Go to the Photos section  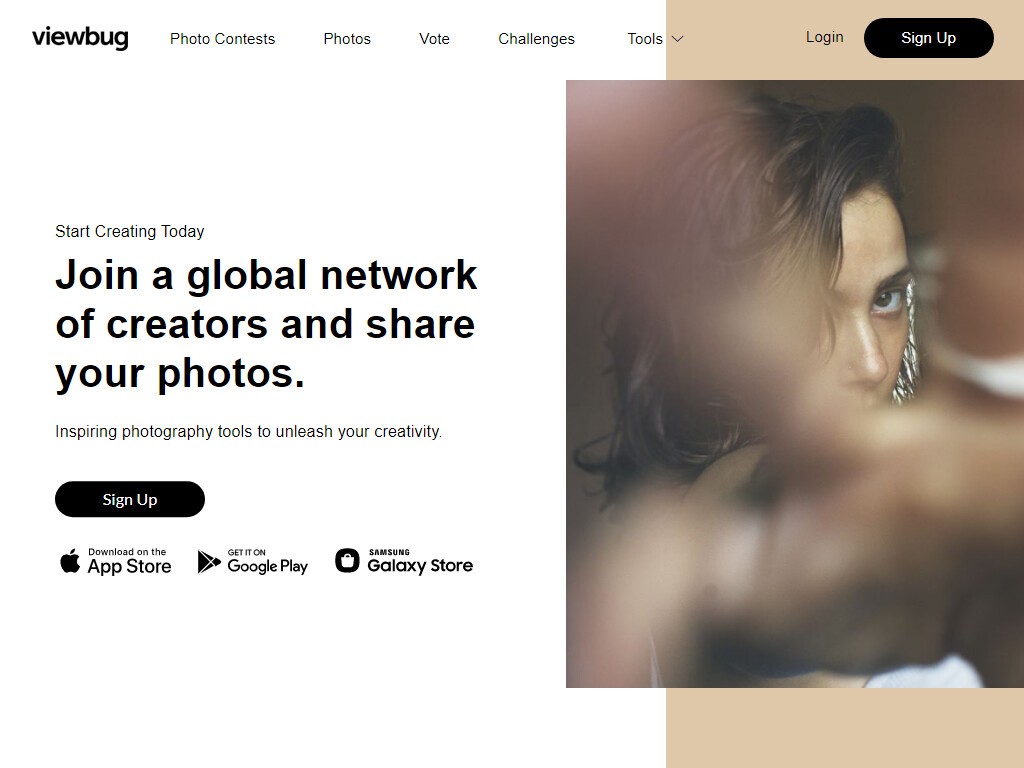point(347,39)
